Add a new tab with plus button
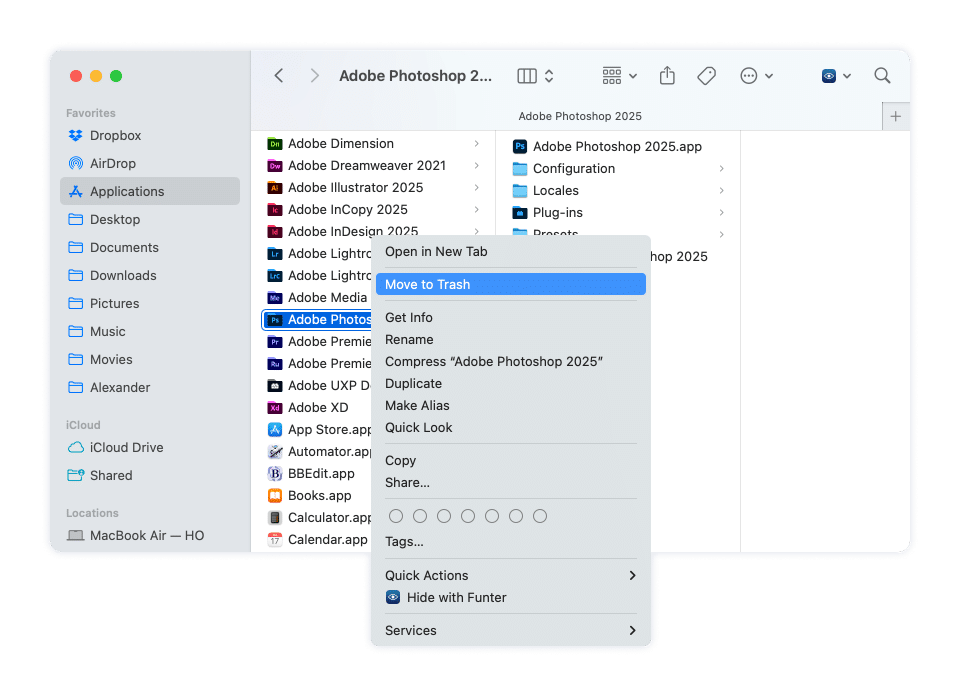This screenshot has height=696, width=960. (x=896, y=116)
